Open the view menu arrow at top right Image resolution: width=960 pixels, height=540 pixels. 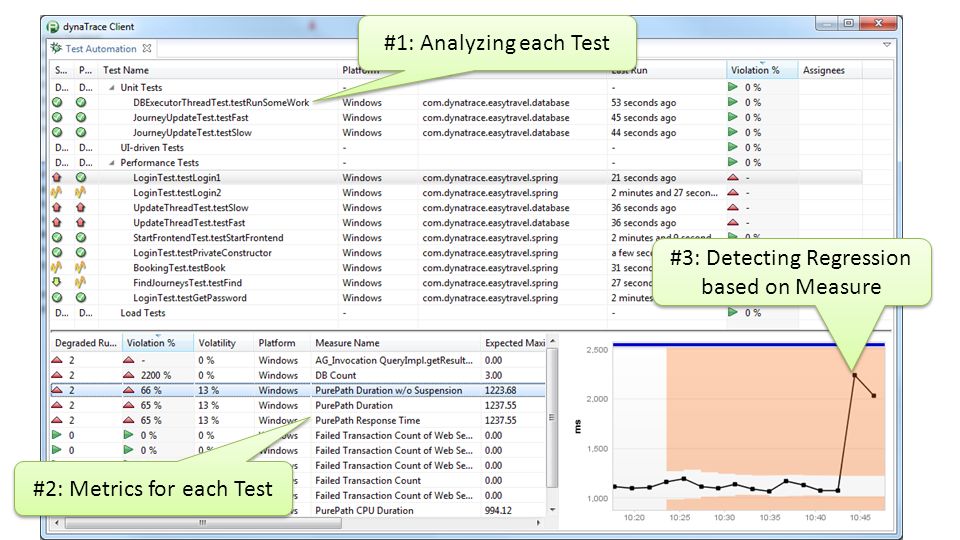click(887, 45)
